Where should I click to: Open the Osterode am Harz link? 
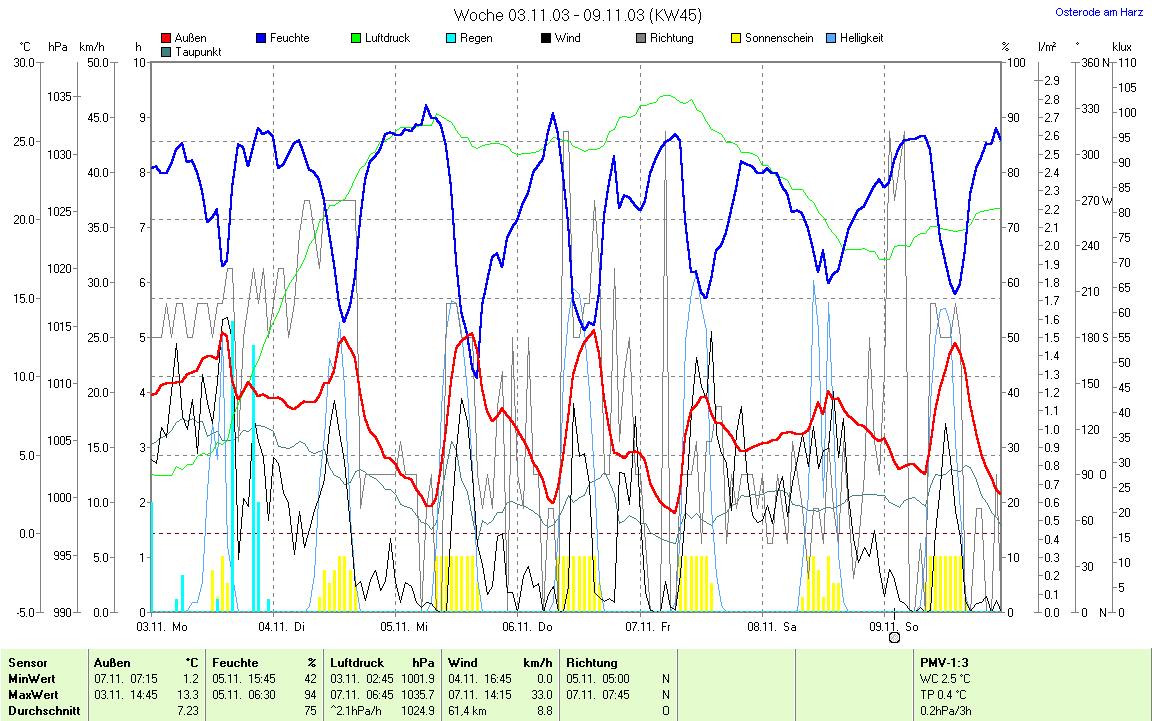click(x=1100, y=12)
